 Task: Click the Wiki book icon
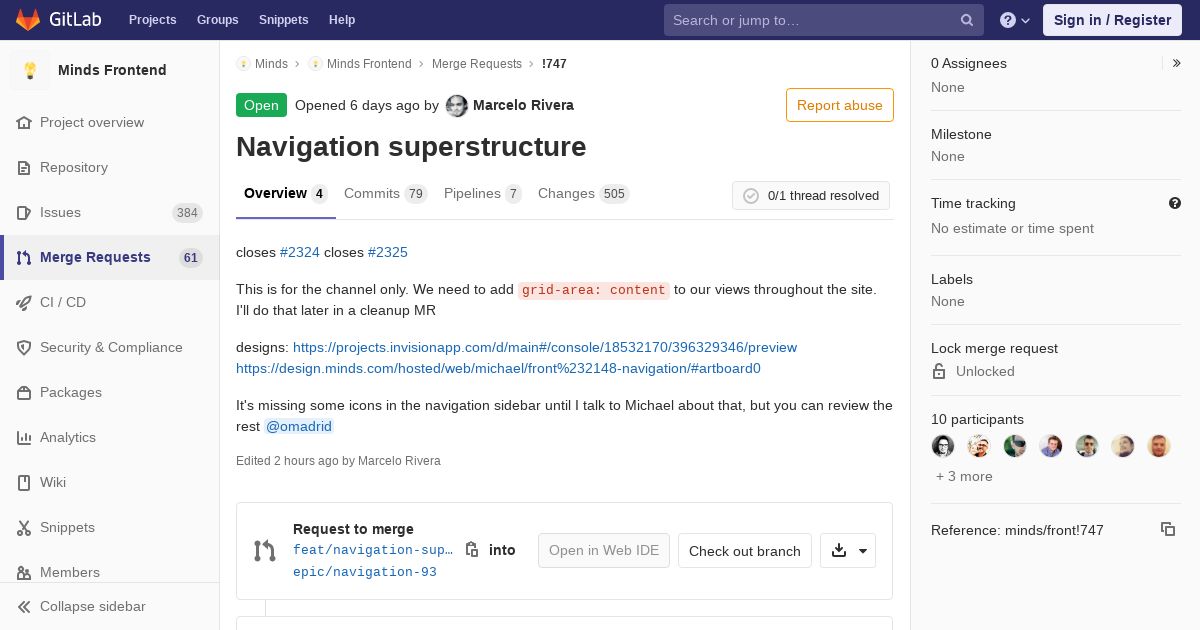point(24,482)
